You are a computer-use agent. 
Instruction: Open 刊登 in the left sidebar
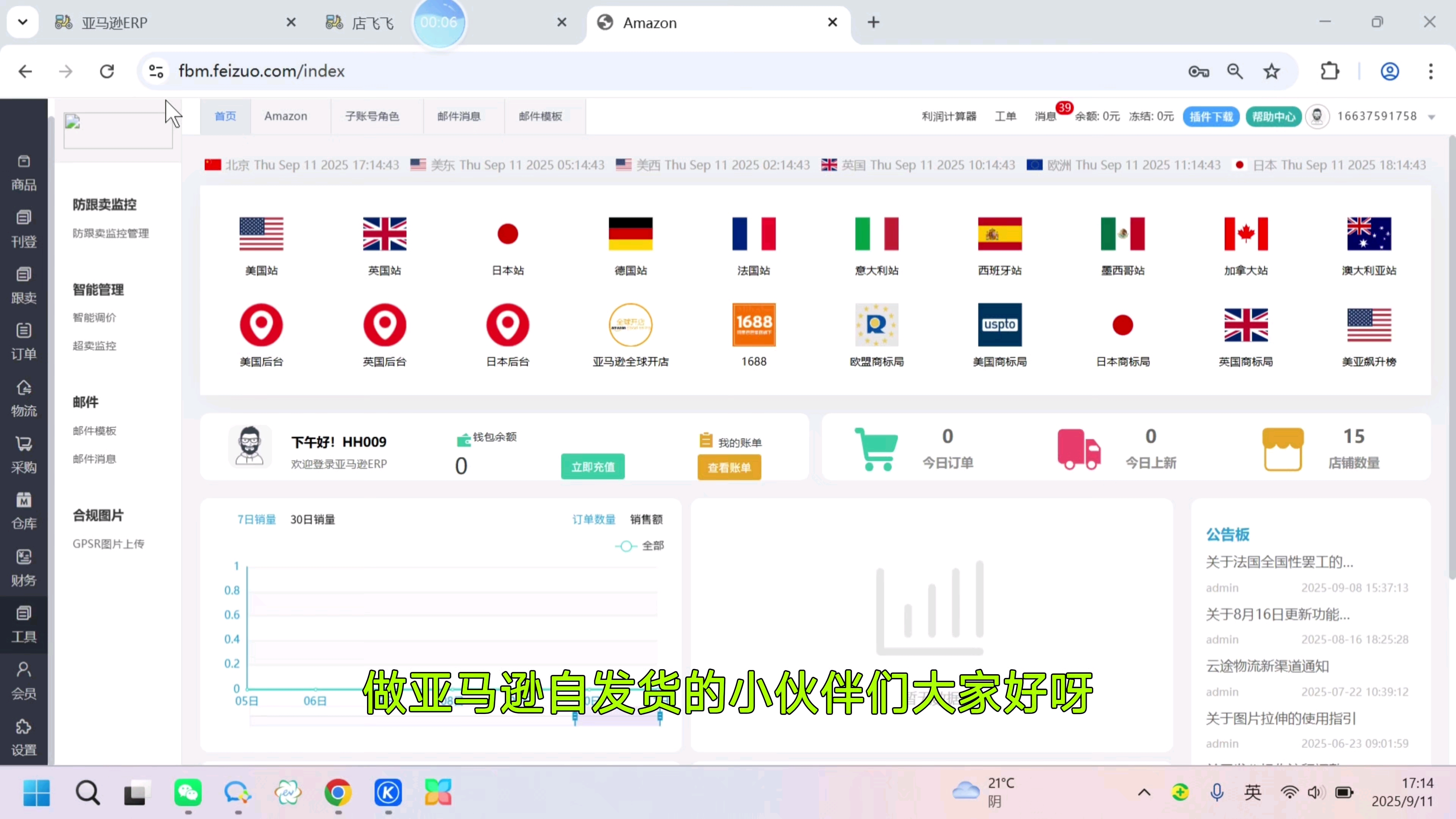click(x=24, y=230)
